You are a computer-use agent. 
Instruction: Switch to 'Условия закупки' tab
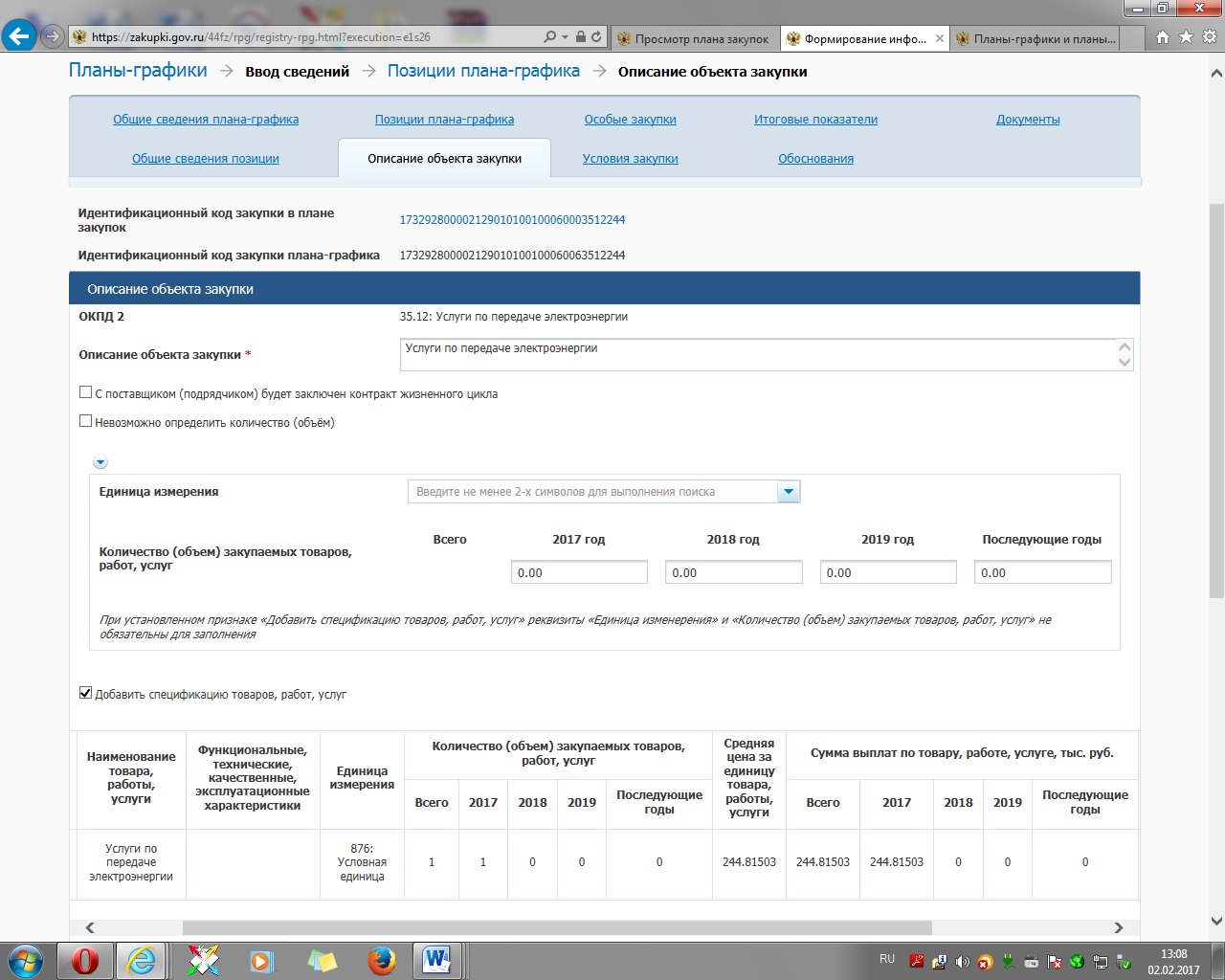(x=630, y=159)
